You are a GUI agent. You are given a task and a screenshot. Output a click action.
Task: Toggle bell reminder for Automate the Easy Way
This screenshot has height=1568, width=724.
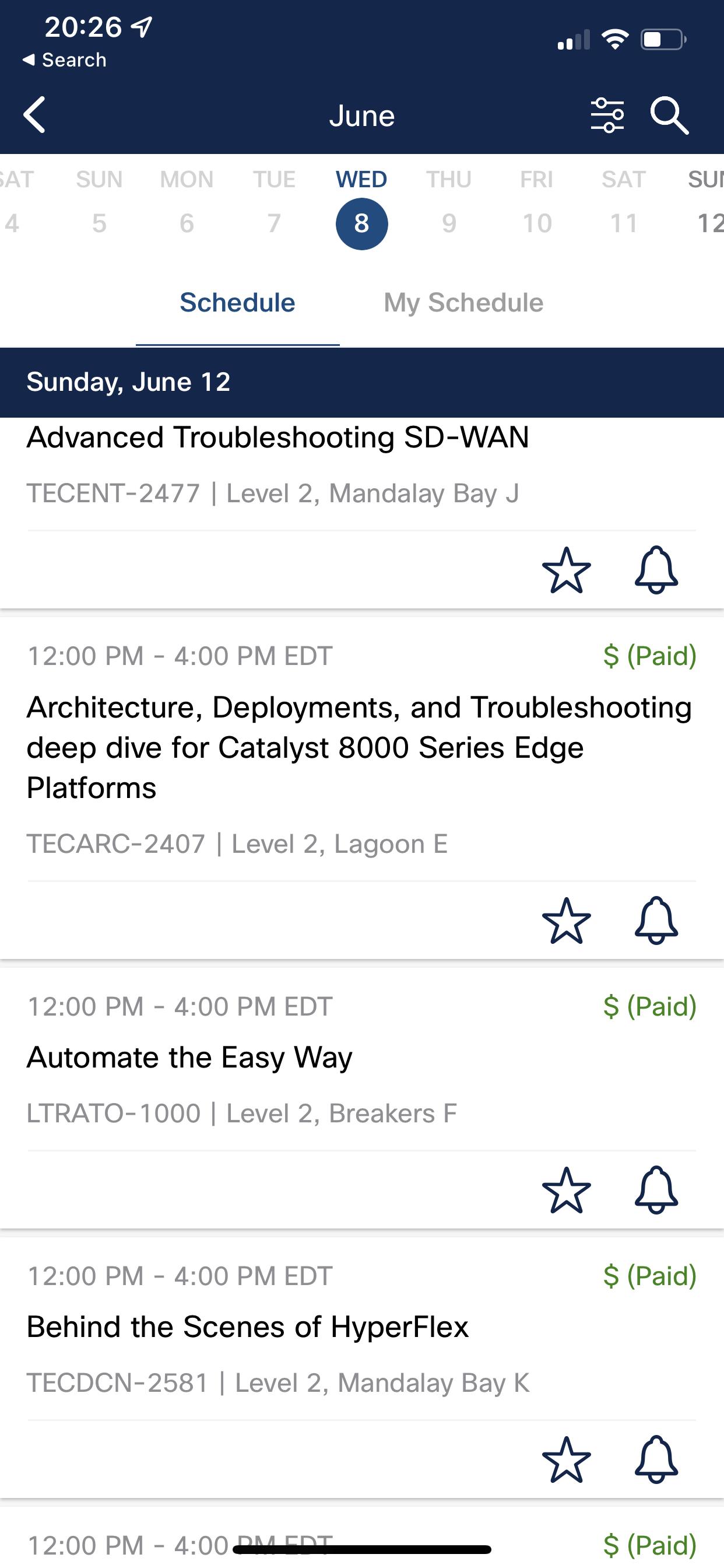pos(656,1191)
